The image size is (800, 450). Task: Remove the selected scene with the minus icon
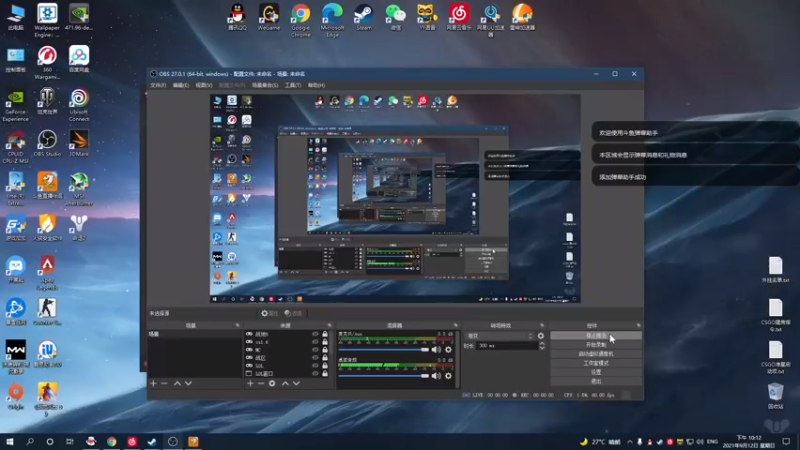(164, 383)
